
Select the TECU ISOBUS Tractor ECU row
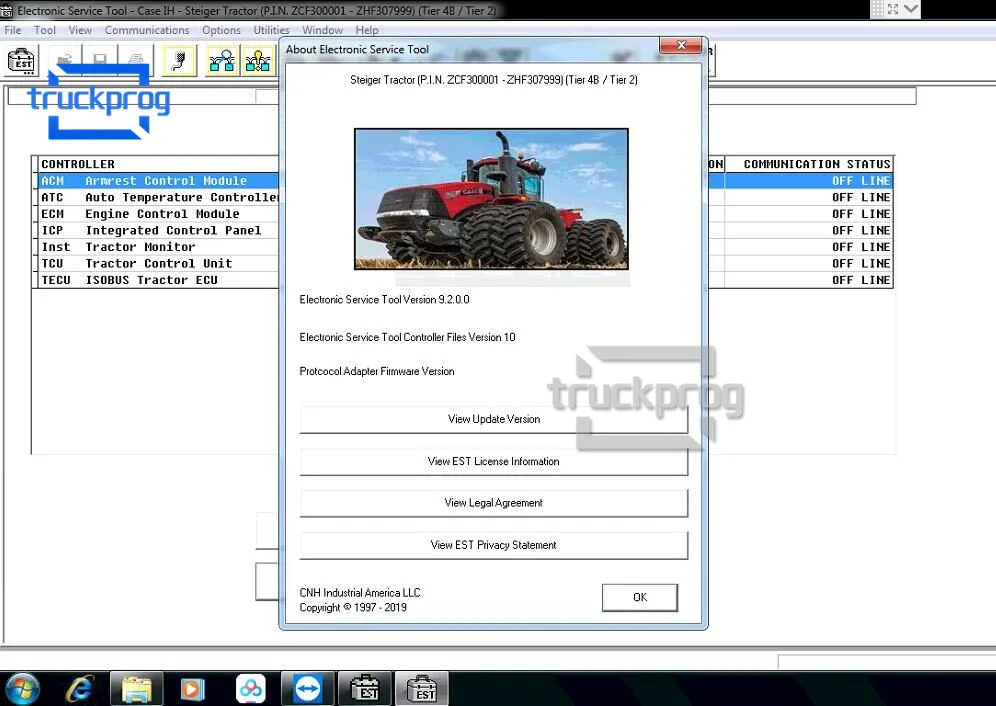(158, 280)
